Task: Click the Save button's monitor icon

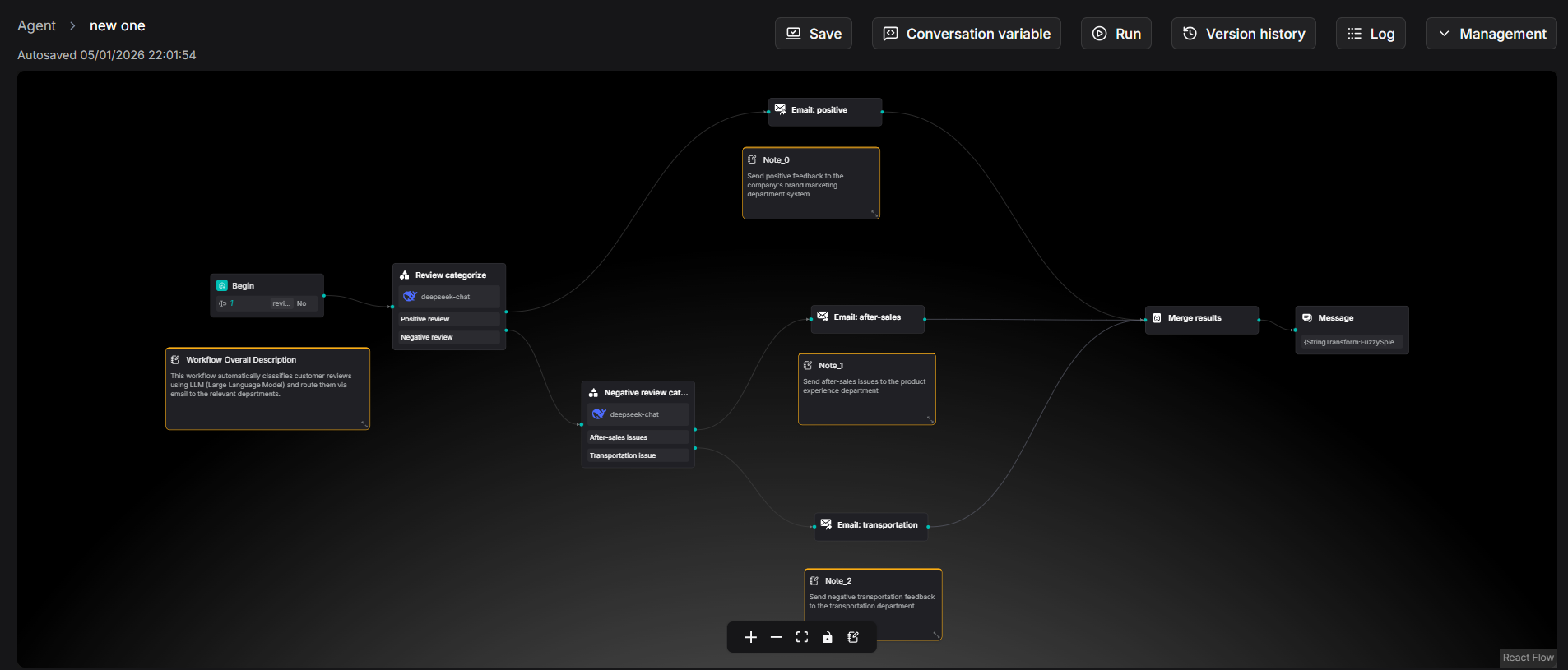Action: coord(794,34)
